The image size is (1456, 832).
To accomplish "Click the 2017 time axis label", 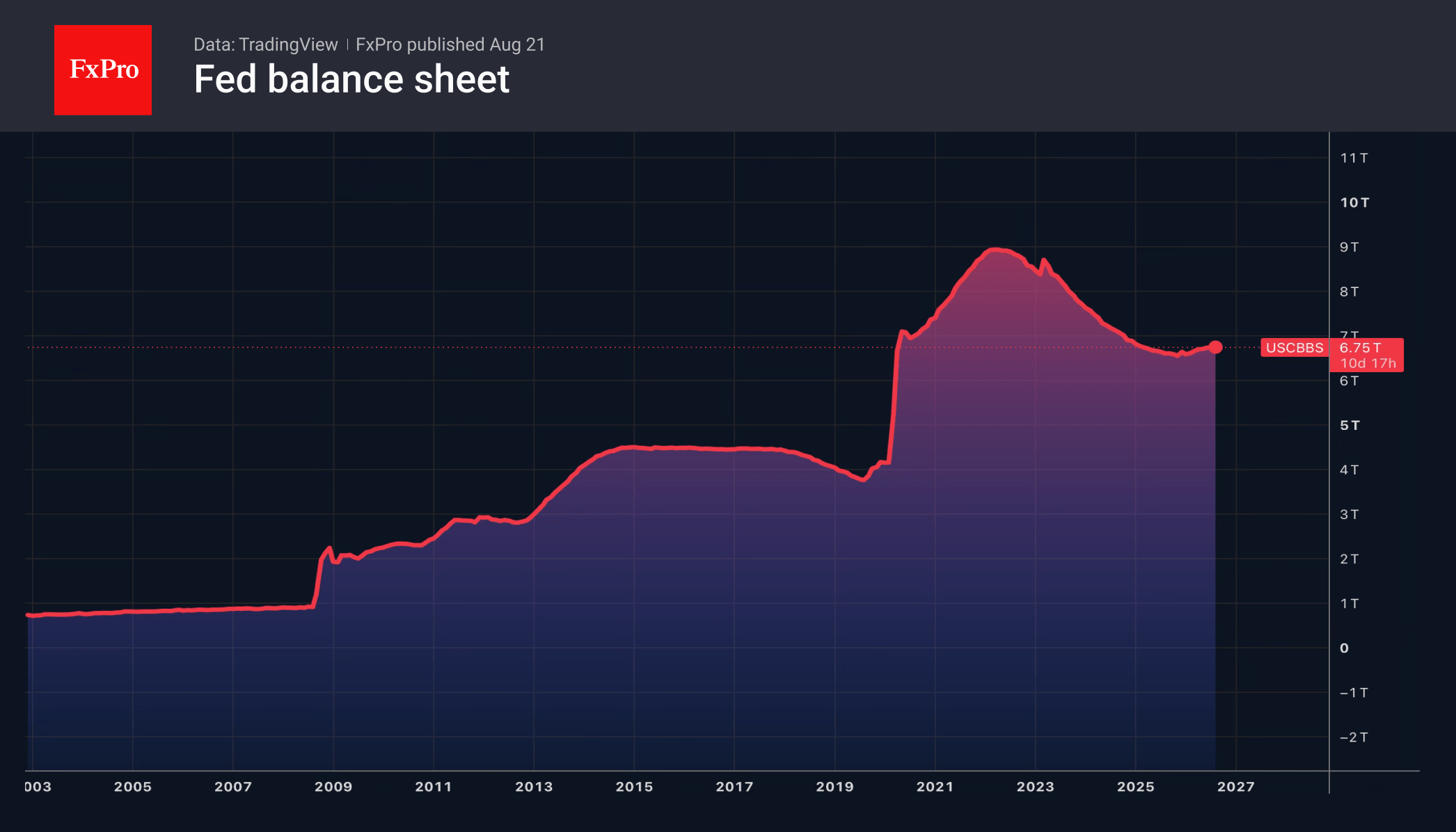I will point(734,786).
